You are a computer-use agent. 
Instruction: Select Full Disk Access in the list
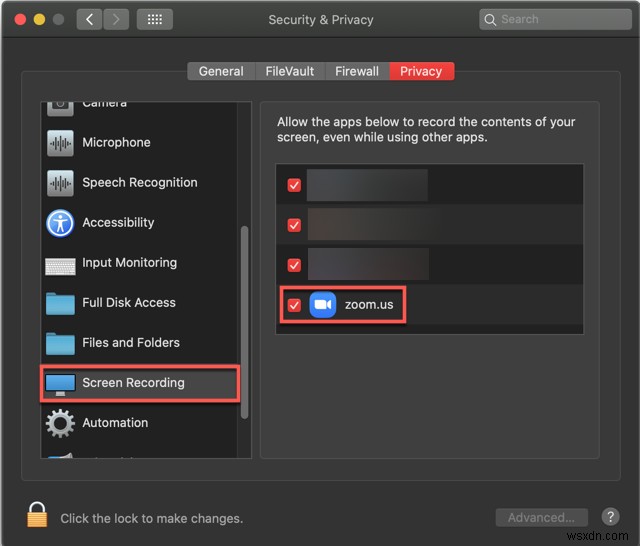(139, 303)
